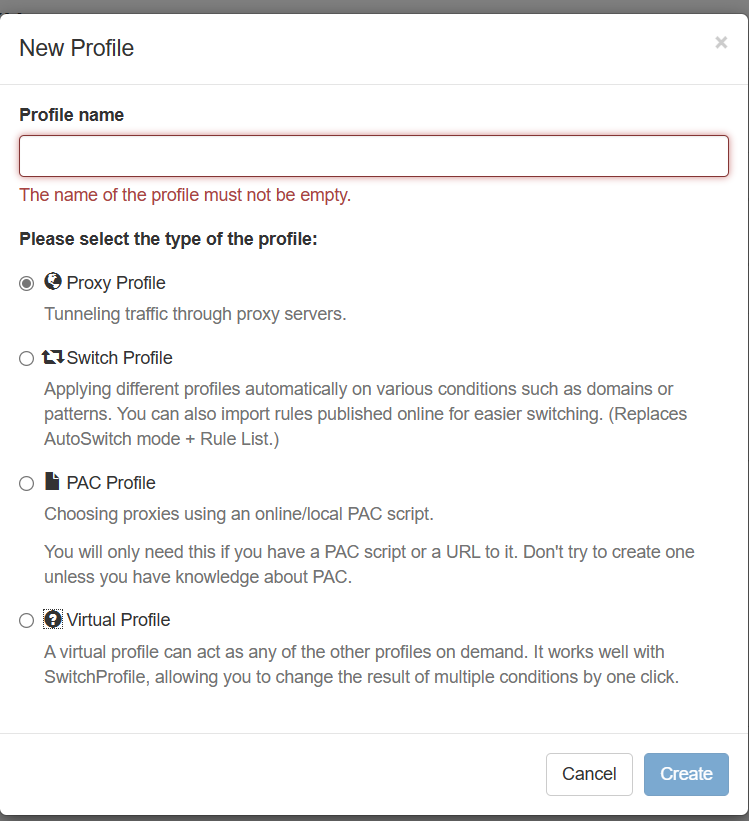Choose the Switch Profile radio option

coord(26,359)
